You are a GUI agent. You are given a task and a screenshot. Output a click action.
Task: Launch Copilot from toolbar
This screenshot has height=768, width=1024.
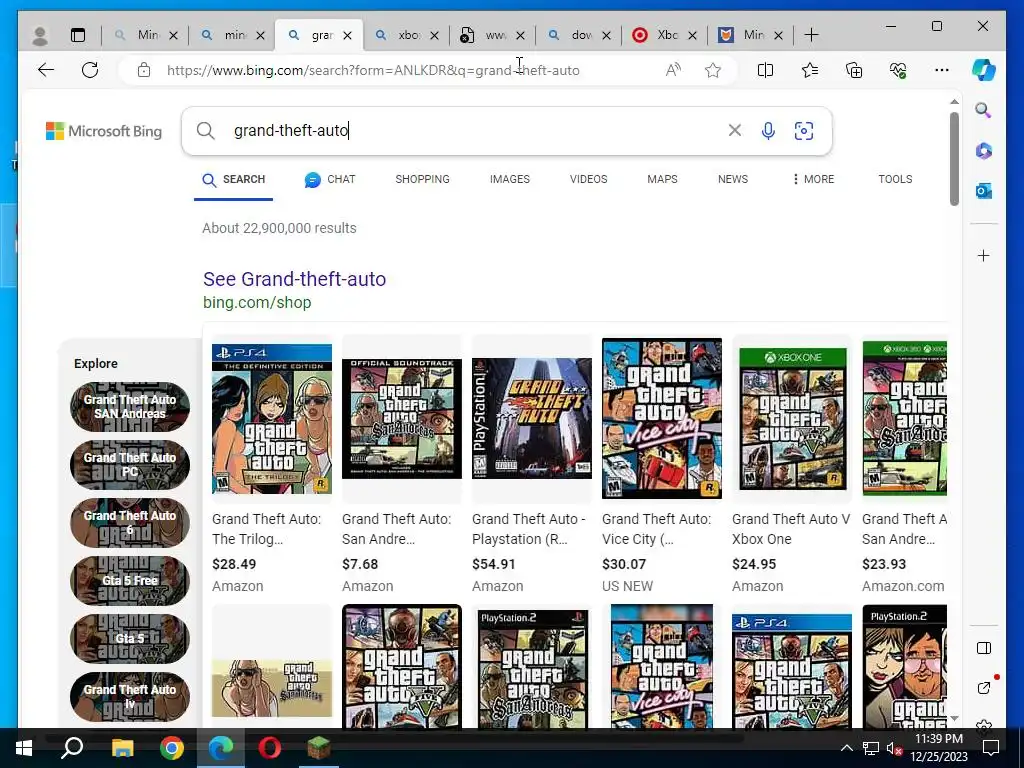(x=984, y=70)
